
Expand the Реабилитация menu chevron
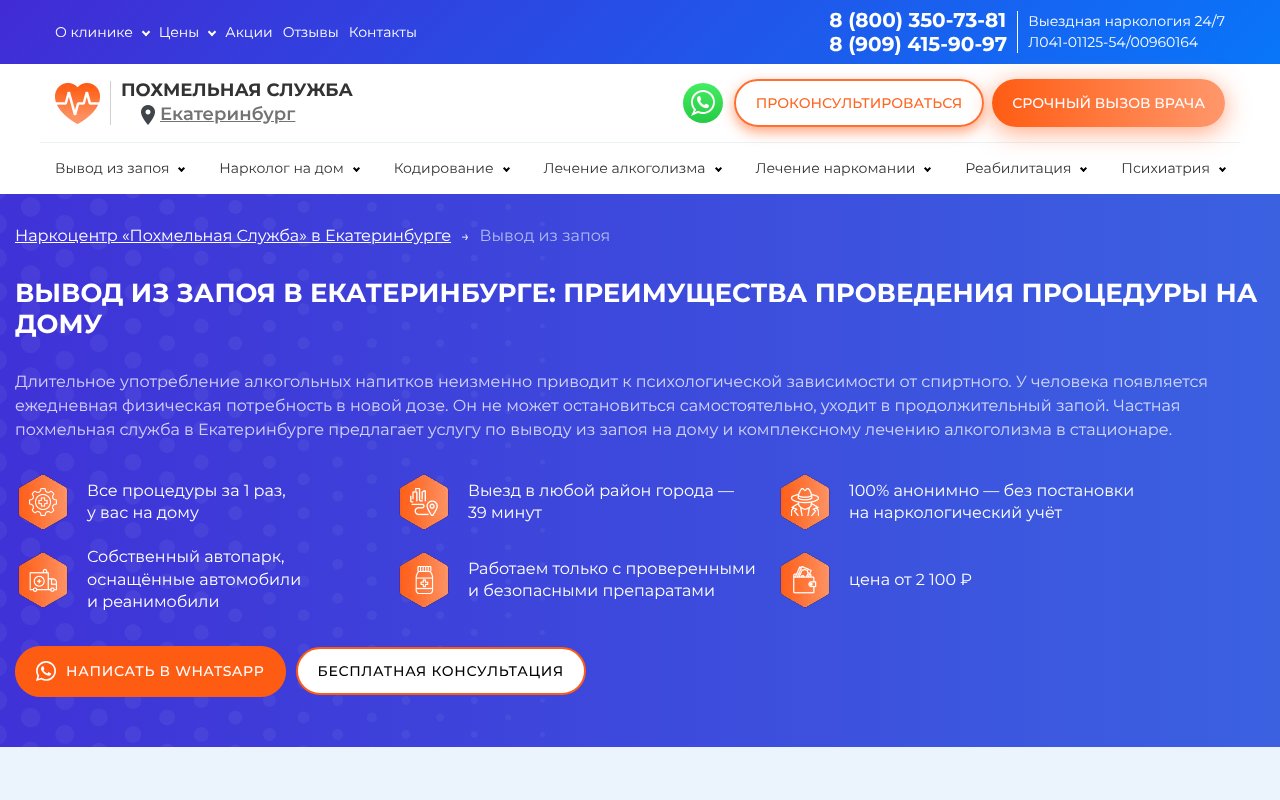tap(1084, 169)
